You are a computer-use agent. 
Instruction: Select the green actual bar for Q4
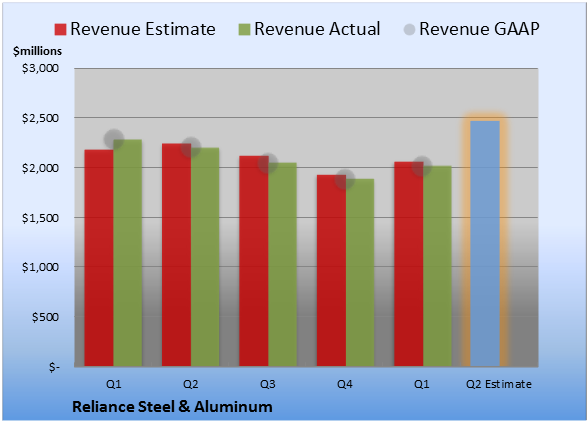pos(360,273)
